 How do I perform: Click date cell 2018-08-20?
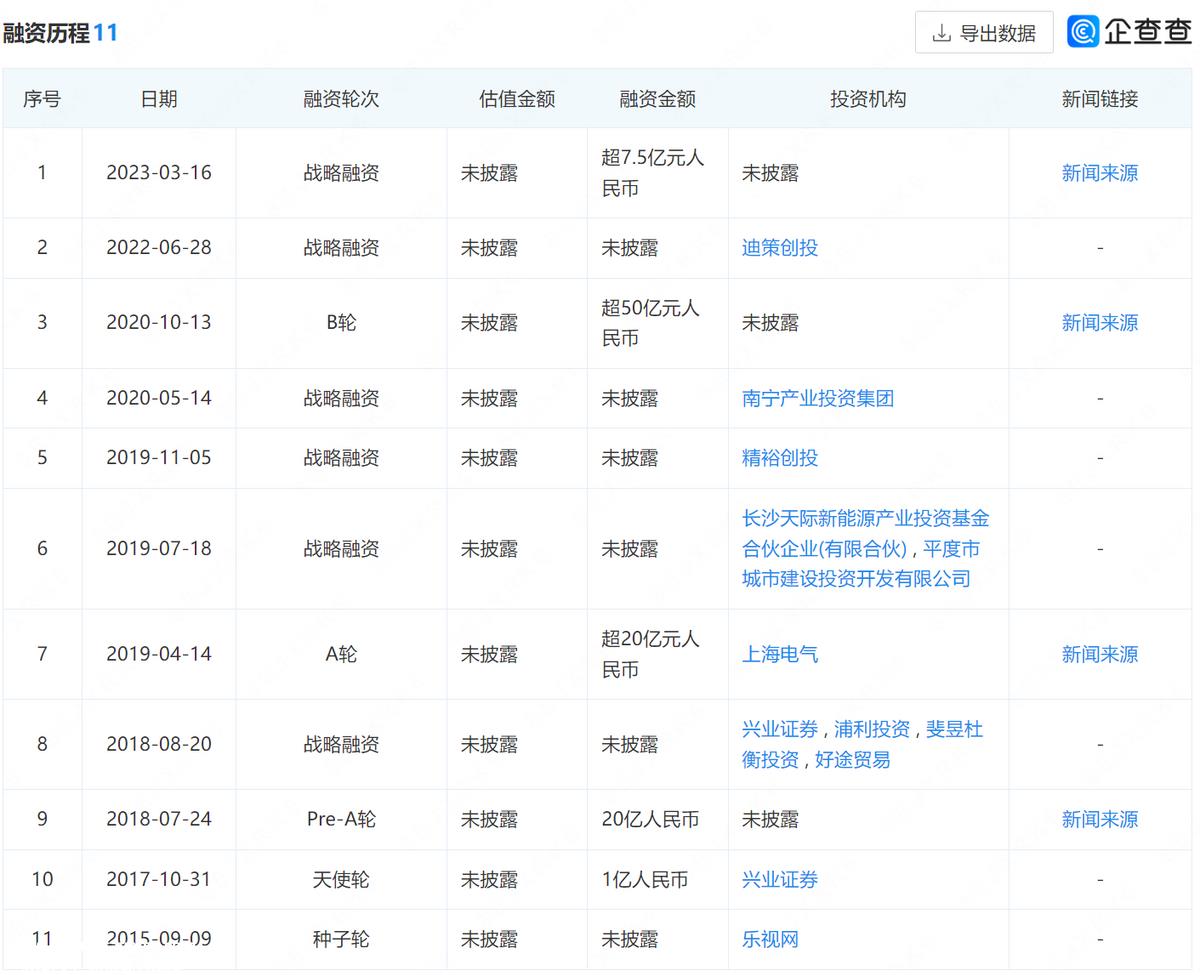(159, 744)
